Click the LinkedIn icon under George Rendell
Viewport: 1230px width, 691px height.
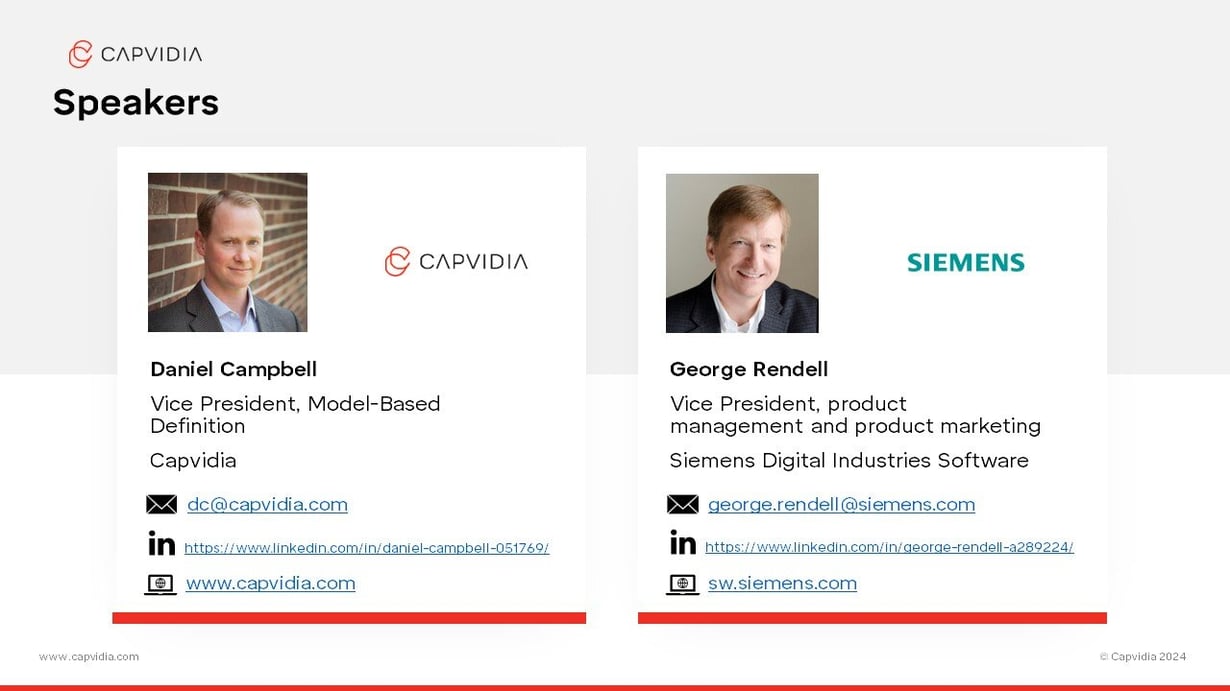point(683,543)
